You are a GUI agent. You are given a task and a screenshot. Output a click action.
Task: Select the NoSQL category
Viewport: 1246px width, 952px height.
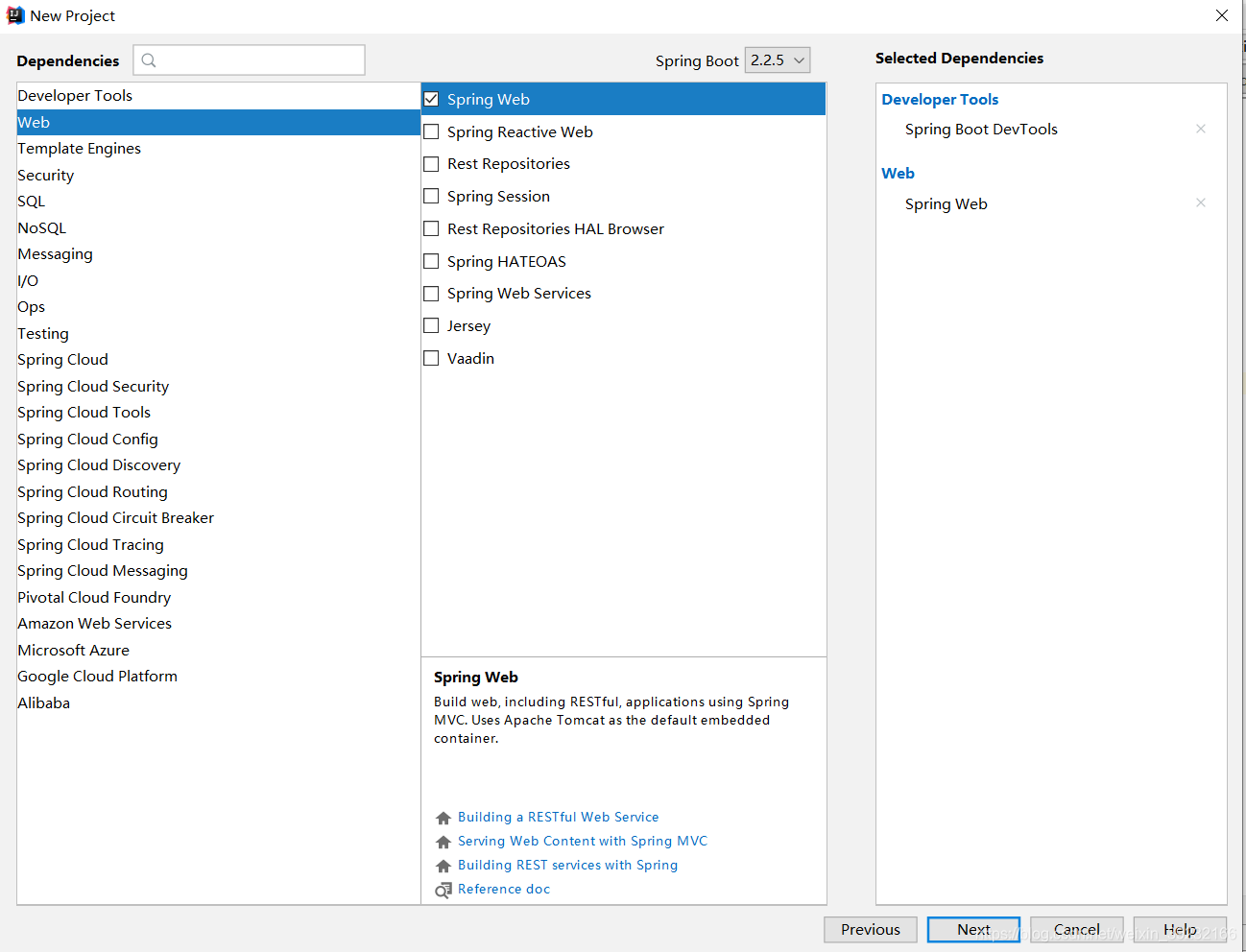tap(219, 227)
